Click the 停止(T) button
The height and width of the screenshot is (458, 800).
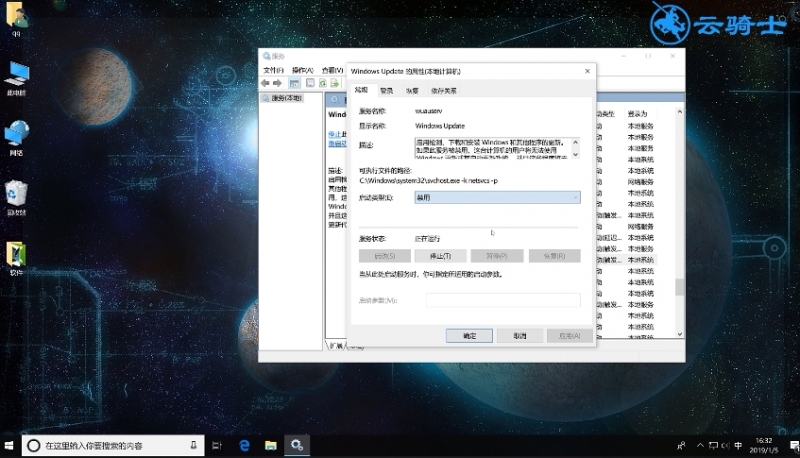pos(440,256)
